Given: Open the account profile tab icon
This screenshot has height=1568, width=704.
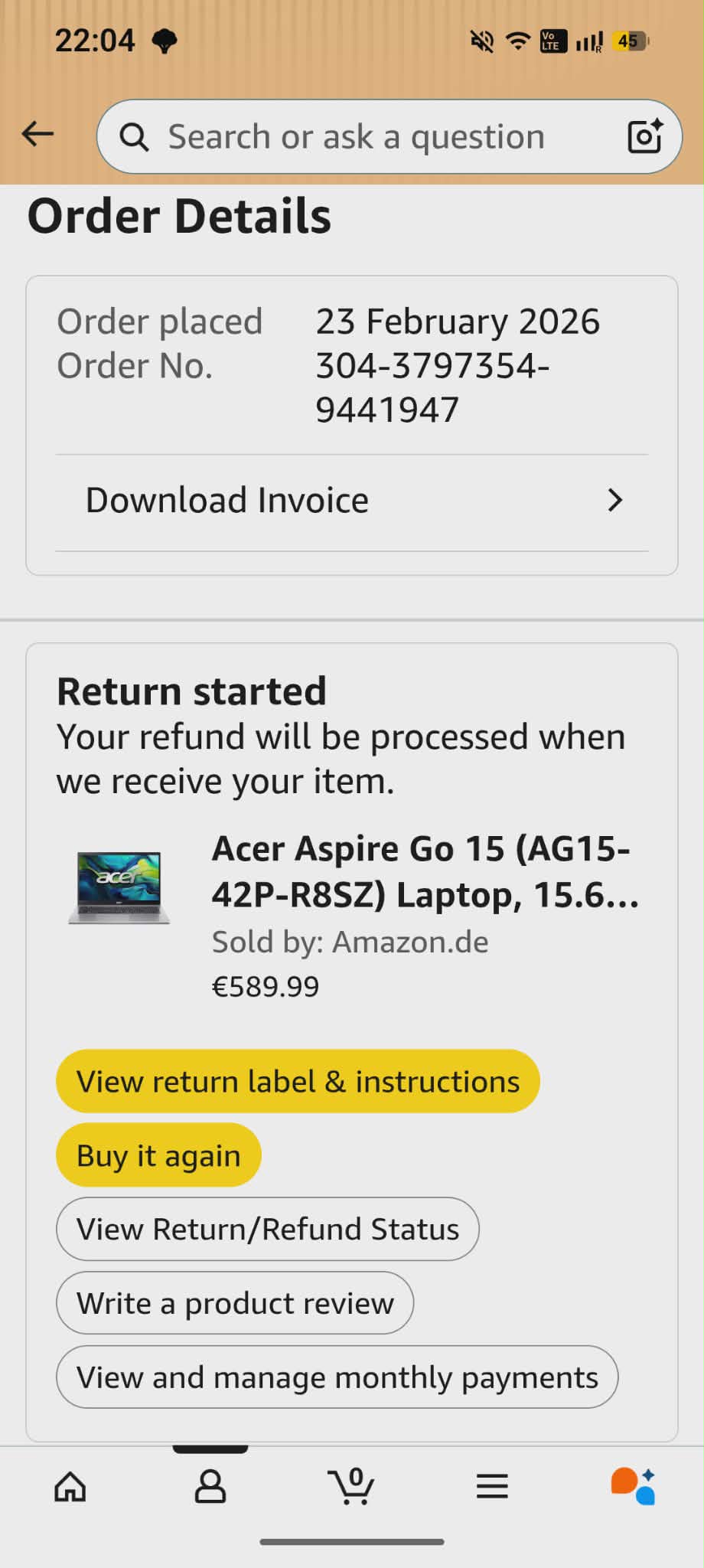Looking at the screenshot, I should 210,1487.
